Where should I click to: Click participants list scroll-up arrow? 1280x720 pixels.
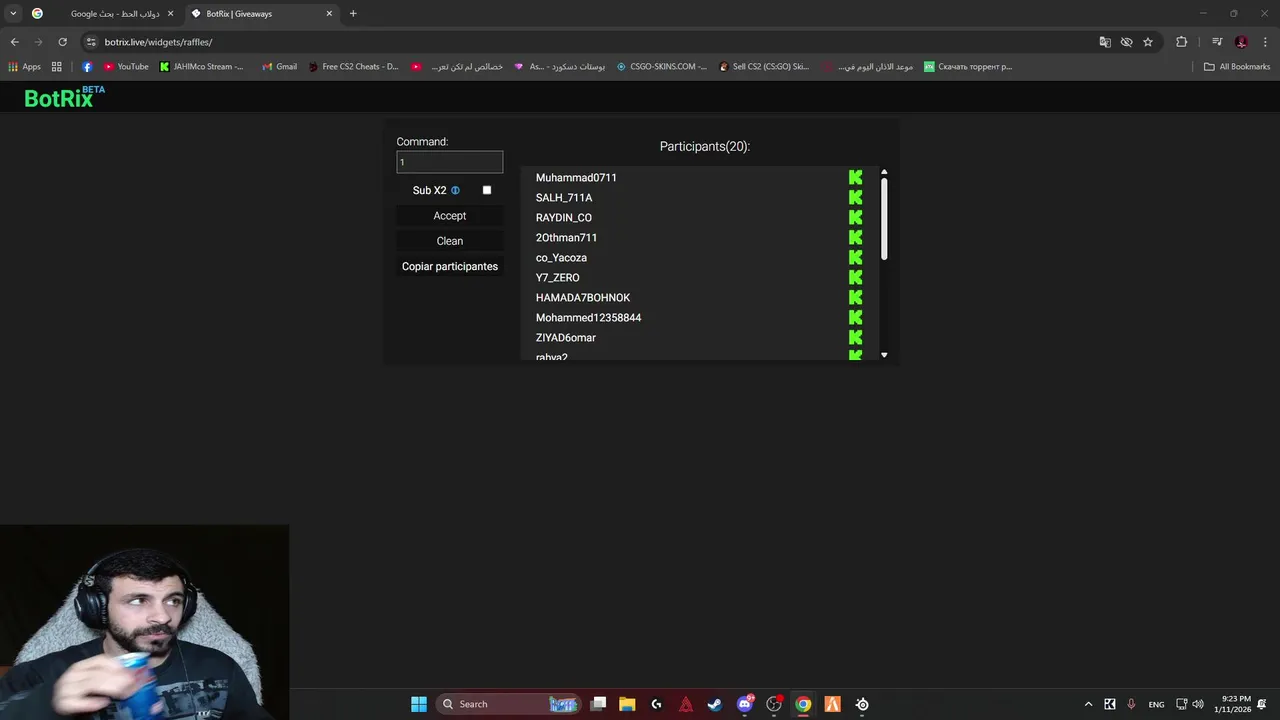tap(884, 173)
